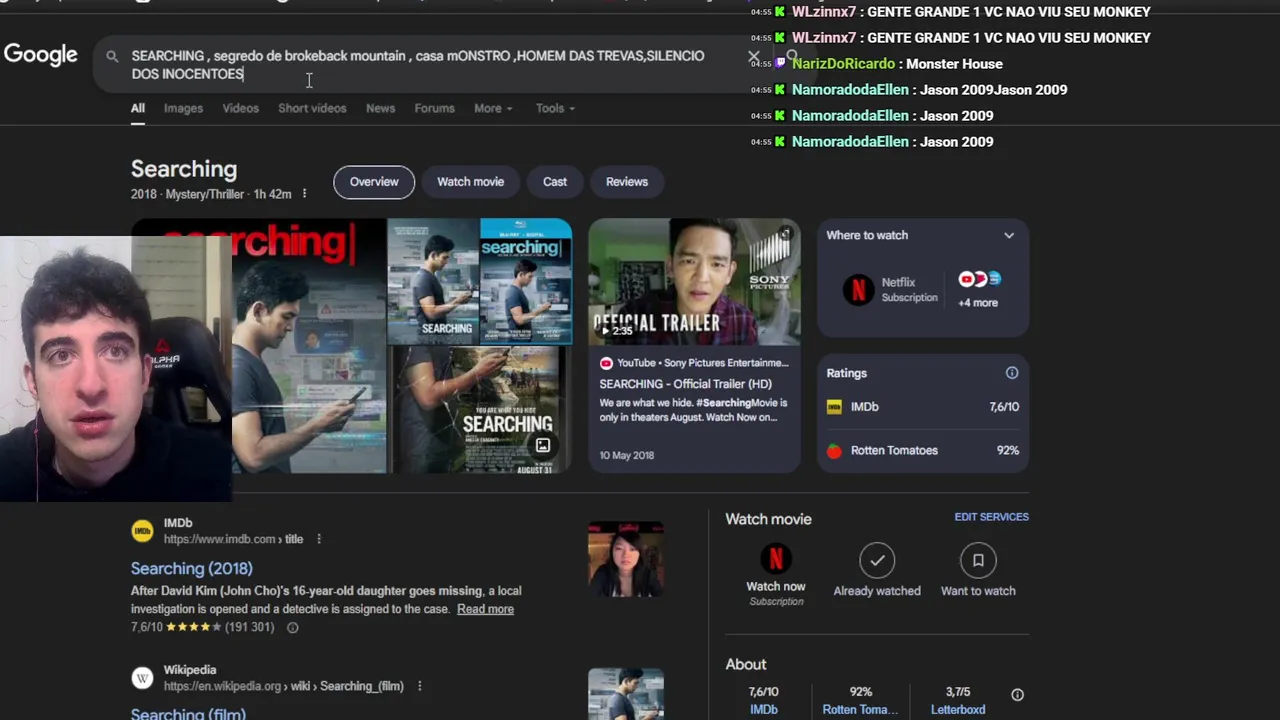Open the three-dot menu for IMDb result

(x=319, y=539)
